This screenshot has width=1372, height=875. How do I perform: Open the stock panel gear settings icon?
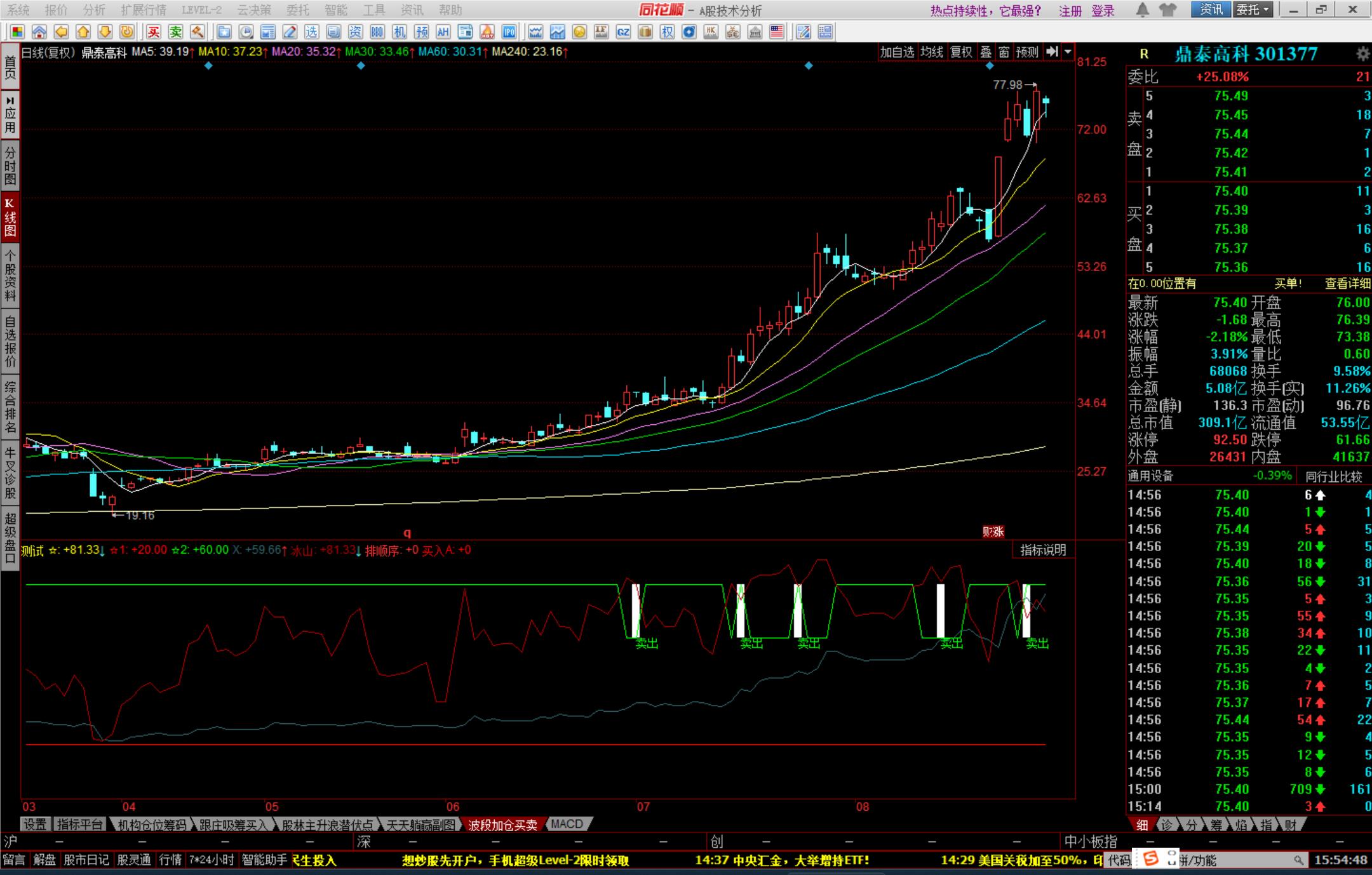point(1362,54)
